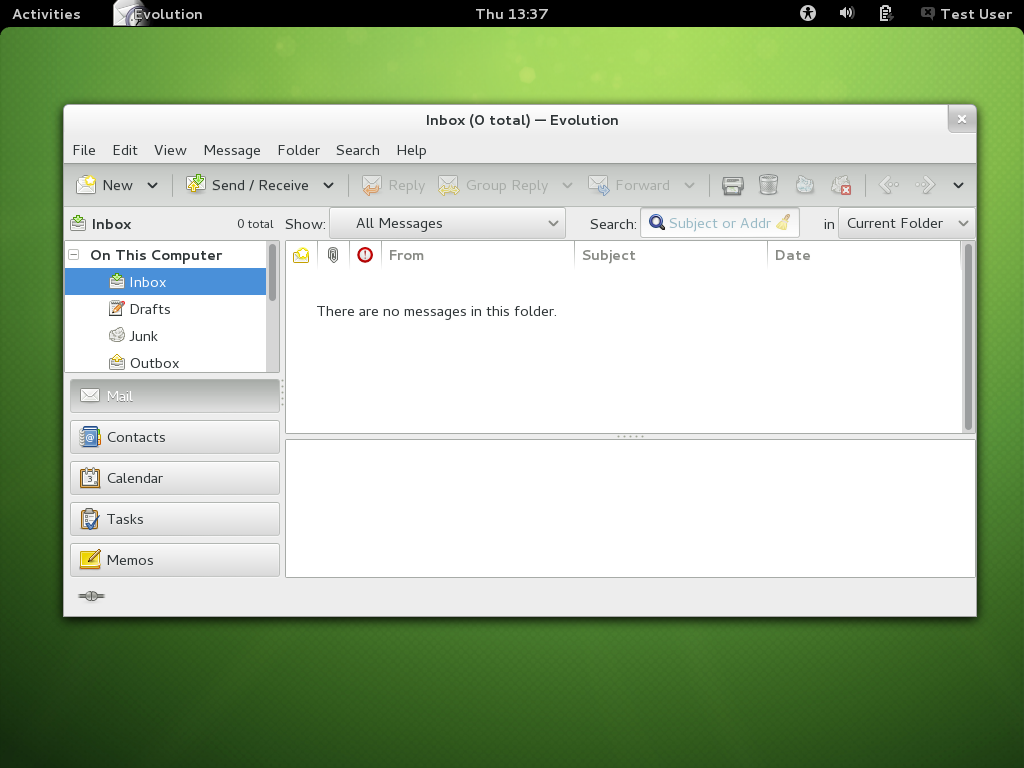Click the message status column header icon
This screenshot has height=768, width=1024.
pyautogui.click(x=301, y=255)
